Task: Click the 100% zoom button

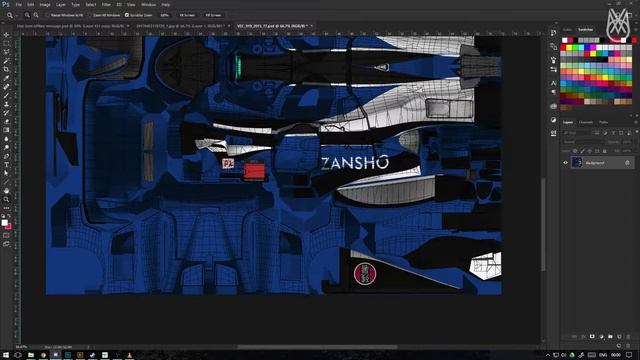Action: coord(164,15)
